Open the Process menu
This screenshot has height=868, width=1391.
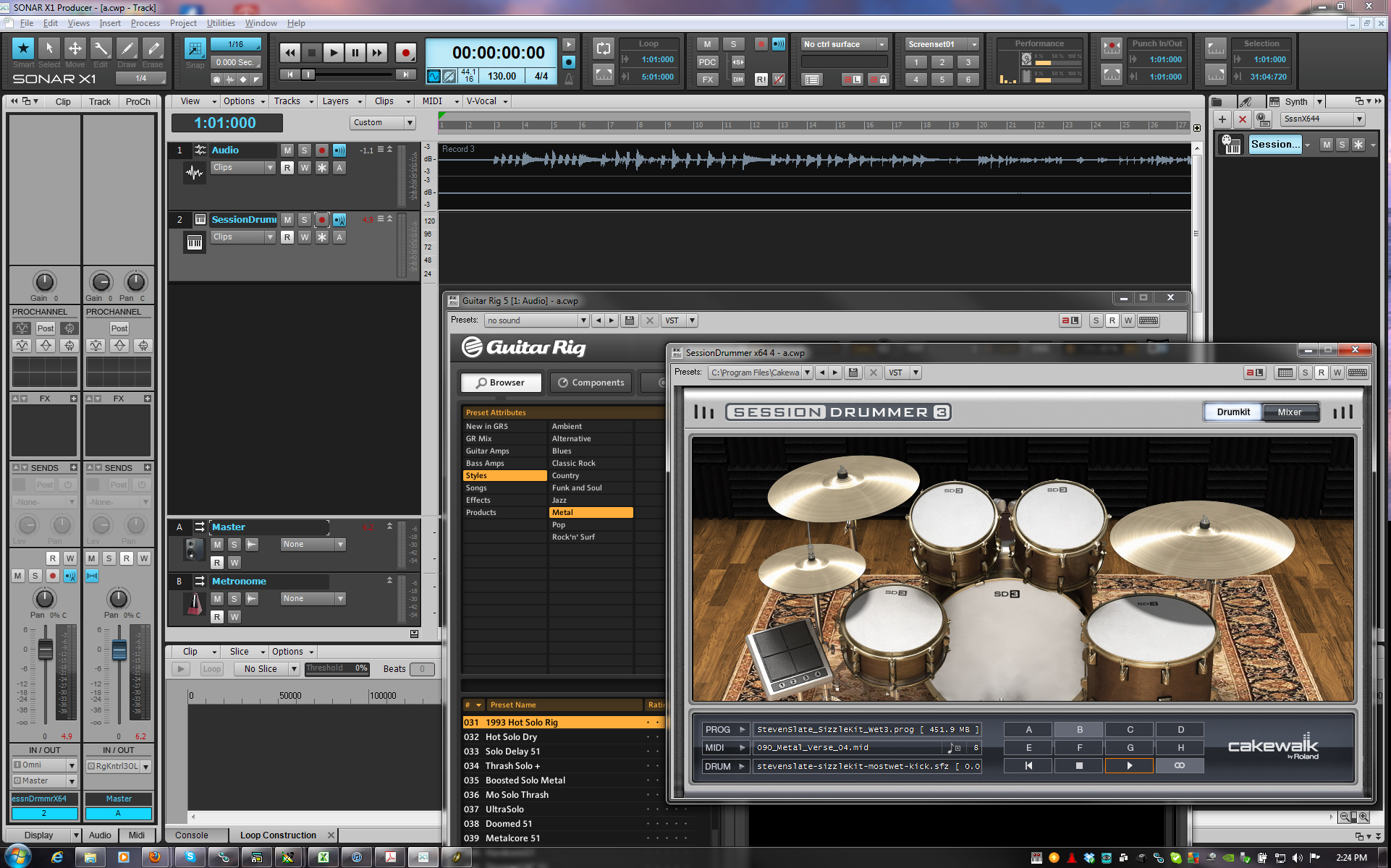click(145, 23)
